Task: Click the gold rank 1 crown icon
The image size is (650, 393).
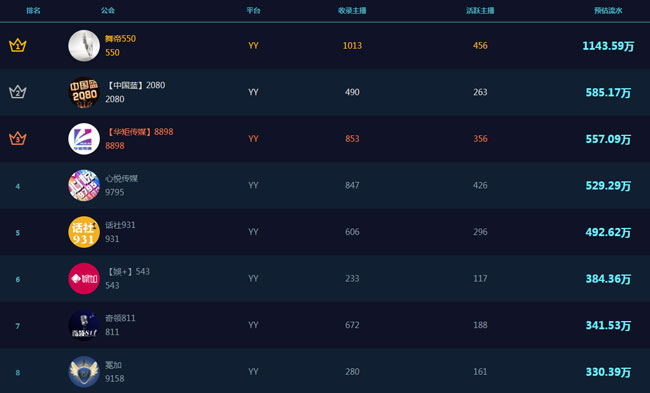Action: pos(18,45)
